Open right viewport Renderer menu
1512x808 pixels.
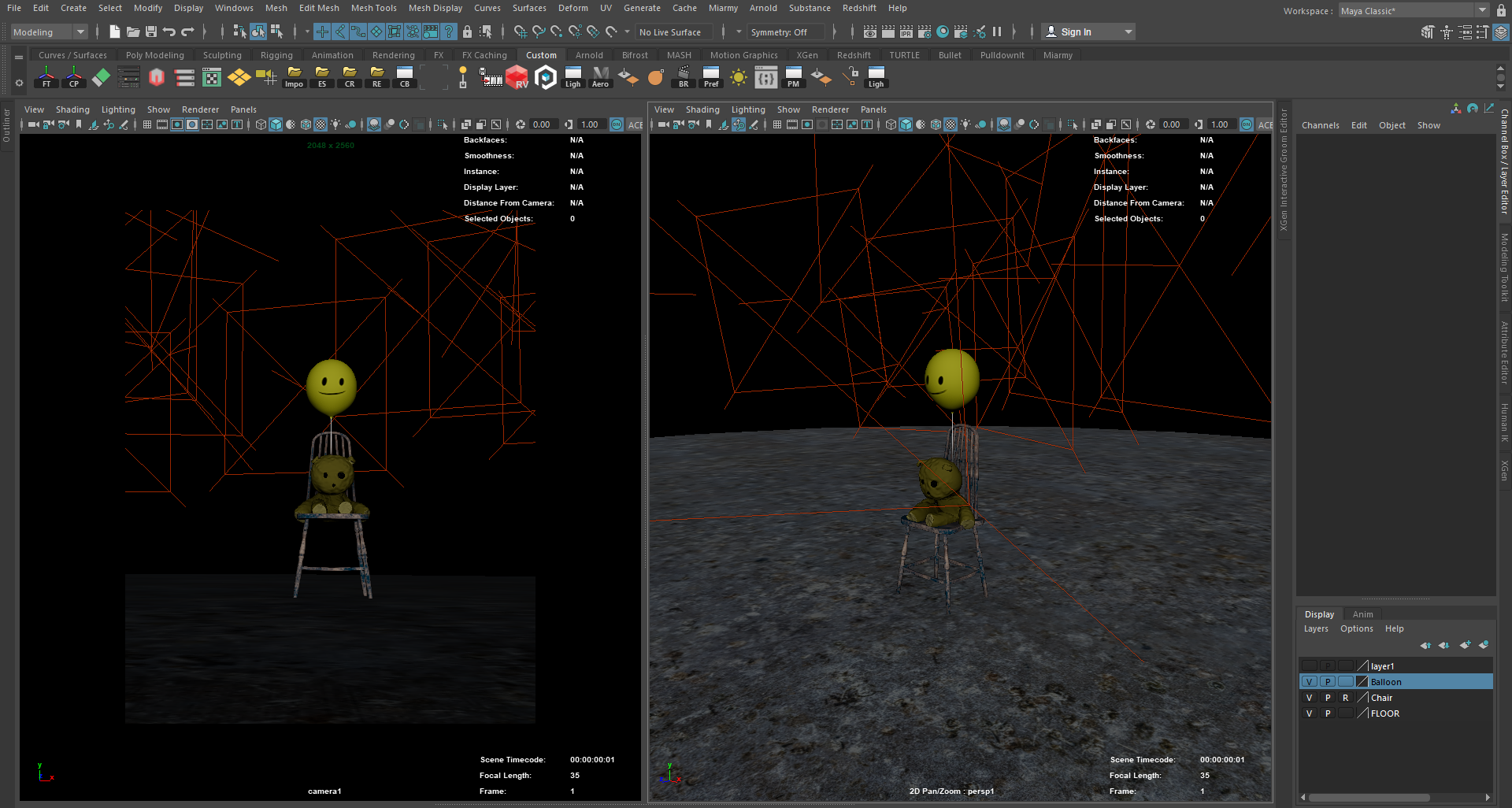[830, 109]
